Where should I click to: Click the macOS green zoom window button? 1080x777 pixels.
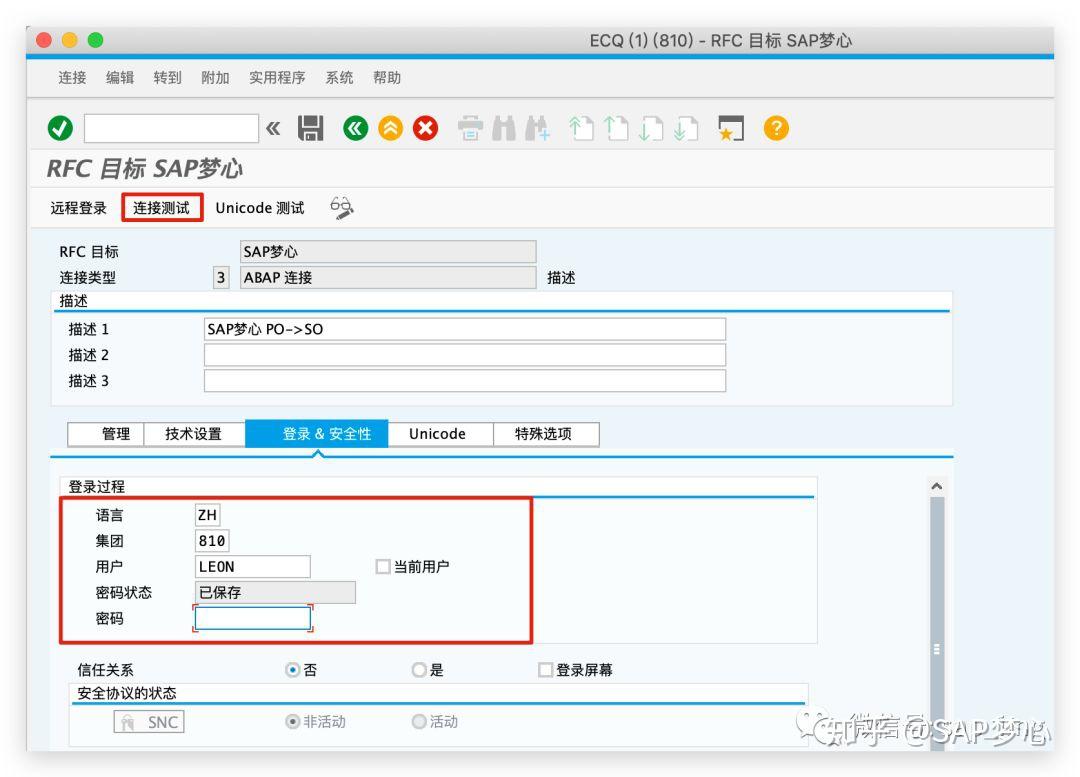tap(95, 40)
